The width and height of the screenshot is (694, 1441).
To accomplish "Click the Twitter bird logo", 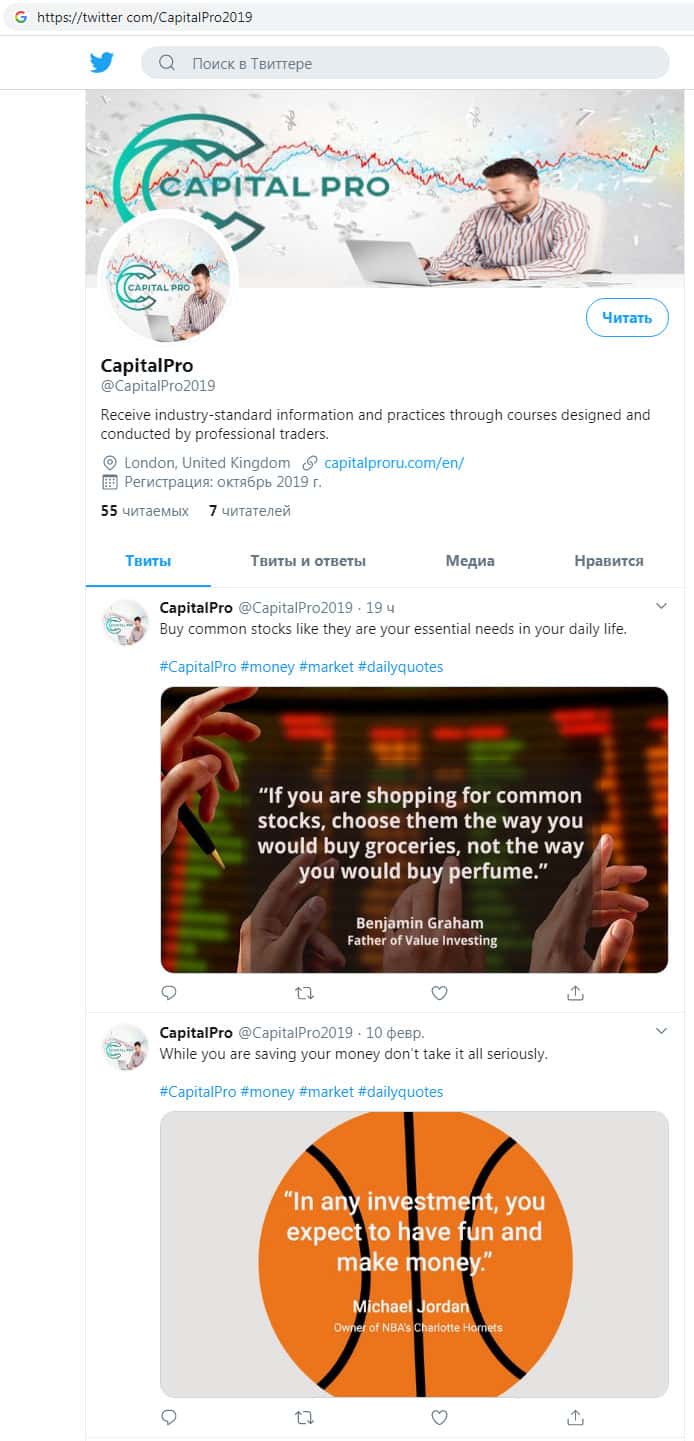I will point(101,63).
